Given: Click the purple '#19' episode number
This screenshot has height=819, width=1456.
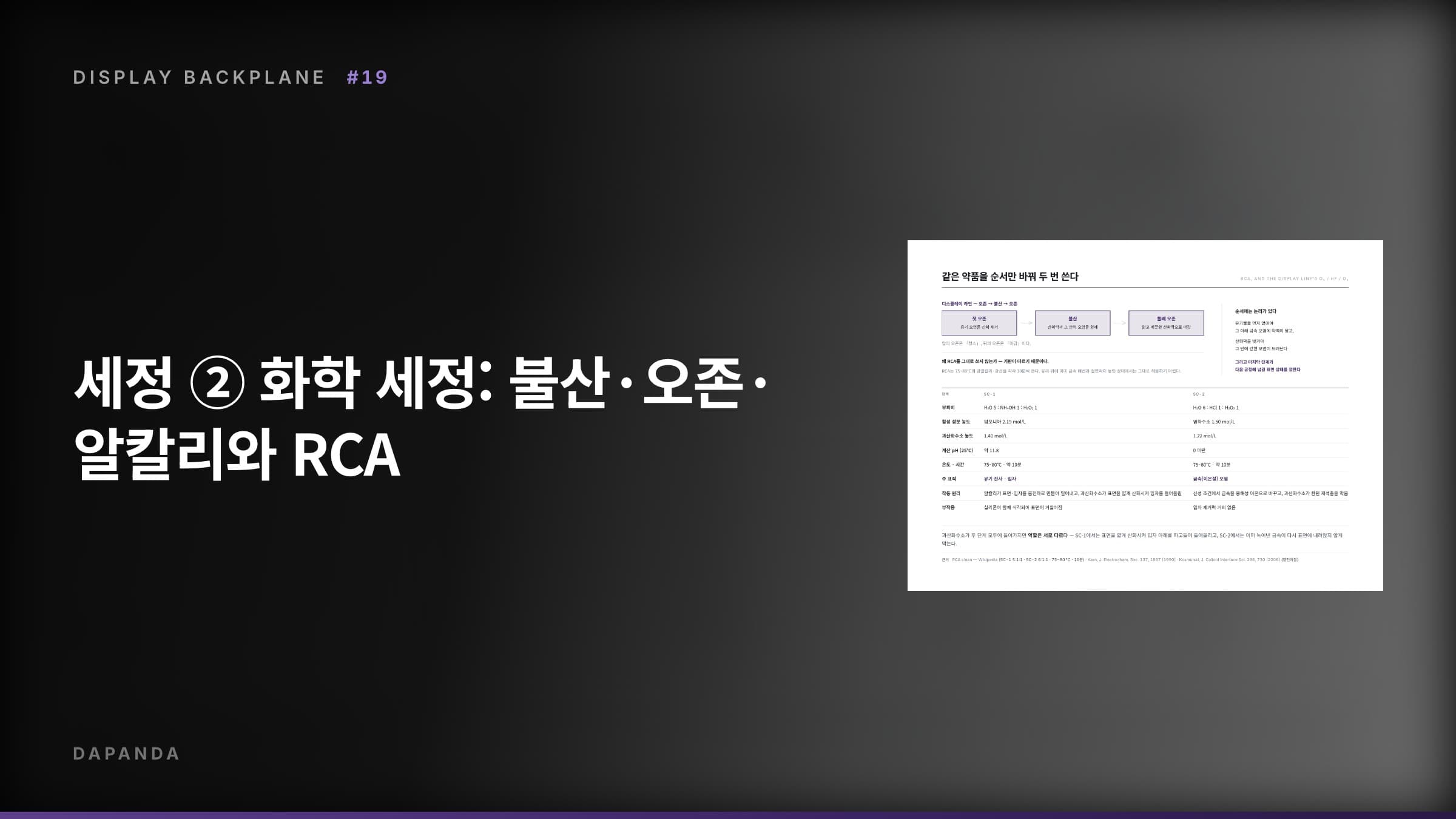Looking at the screenshot, I should click(x=368, y=77).
